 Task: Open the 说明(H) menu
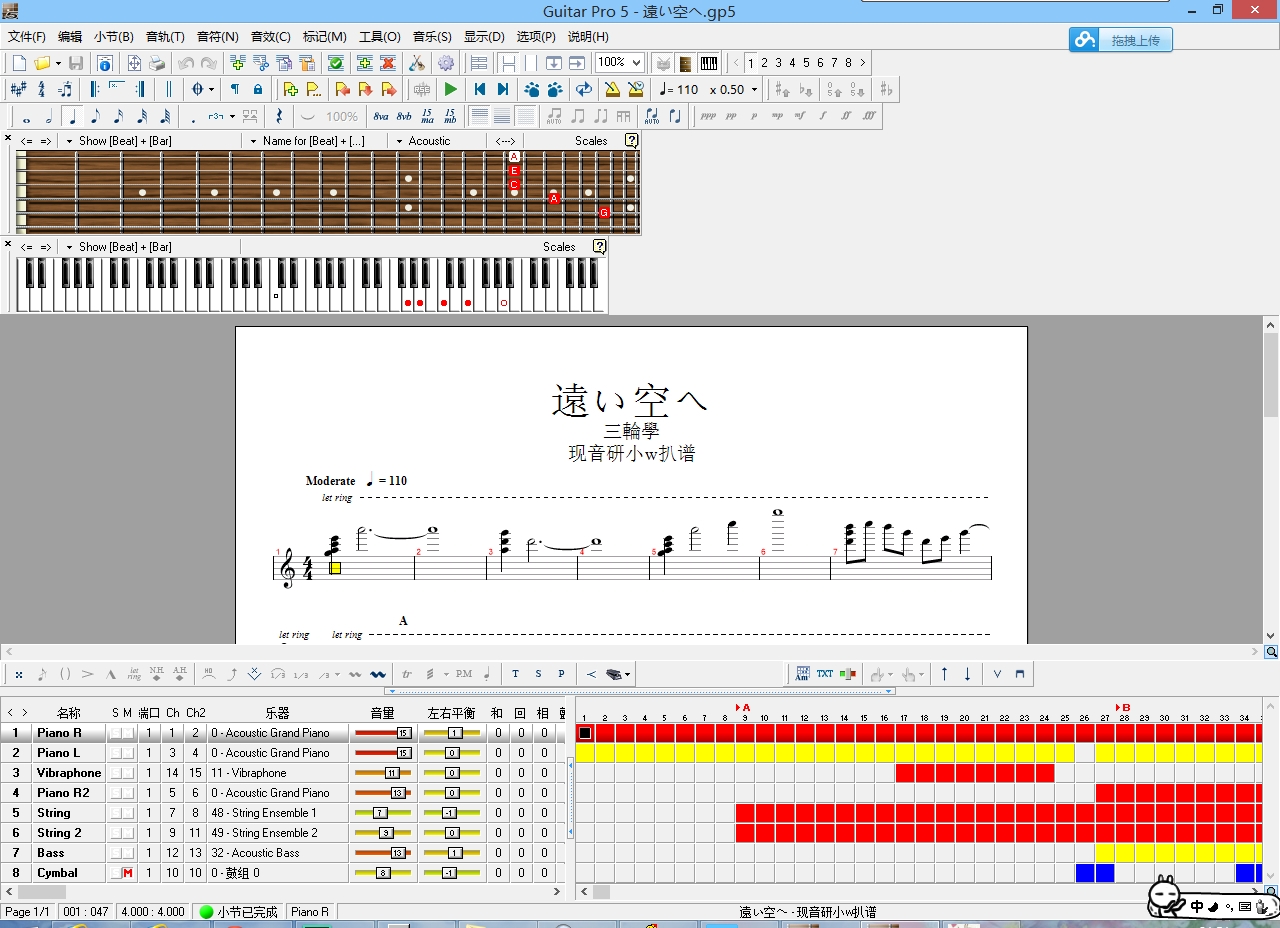(588, 37)
